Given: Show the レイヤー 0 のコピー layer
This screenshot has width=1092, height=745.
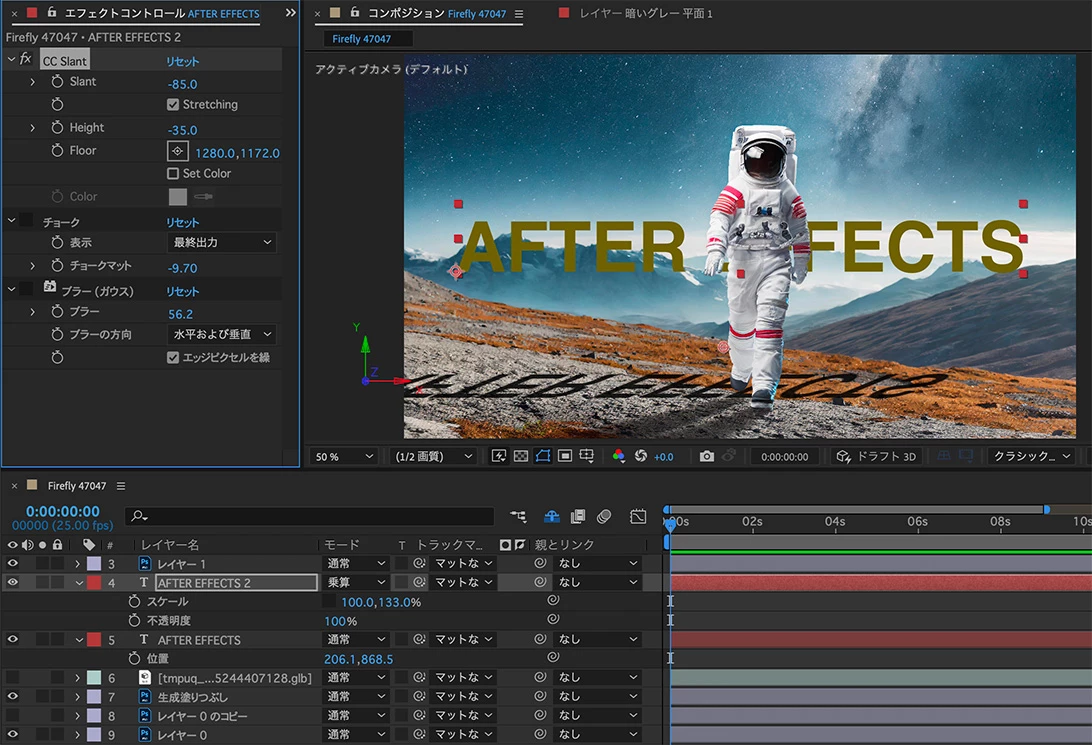Looking at the screenshot, I should (13, 715).
